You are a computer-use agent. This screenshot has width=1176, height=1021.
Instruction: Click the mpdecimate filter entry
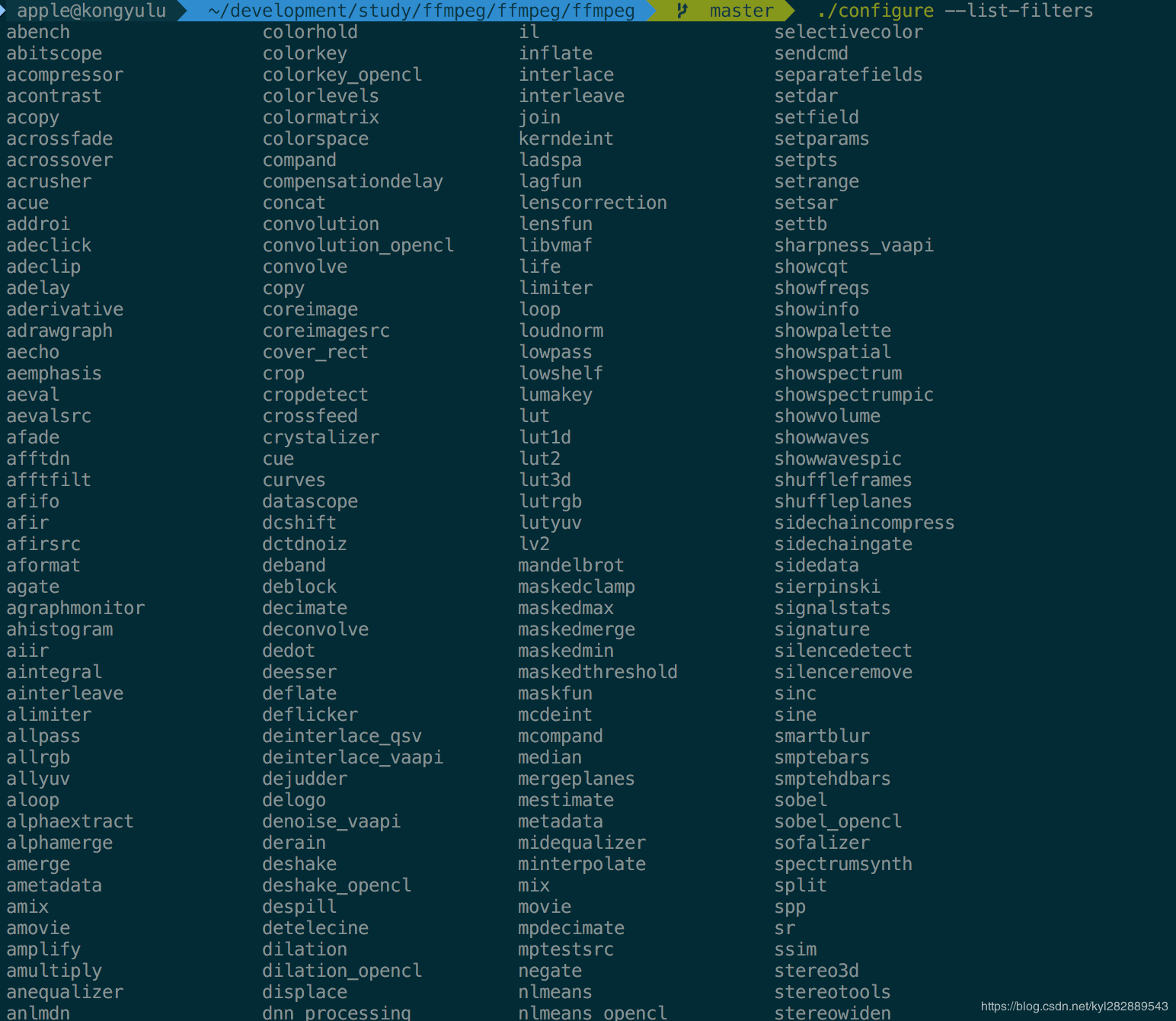pyautogui.click(x=571, y=928)
